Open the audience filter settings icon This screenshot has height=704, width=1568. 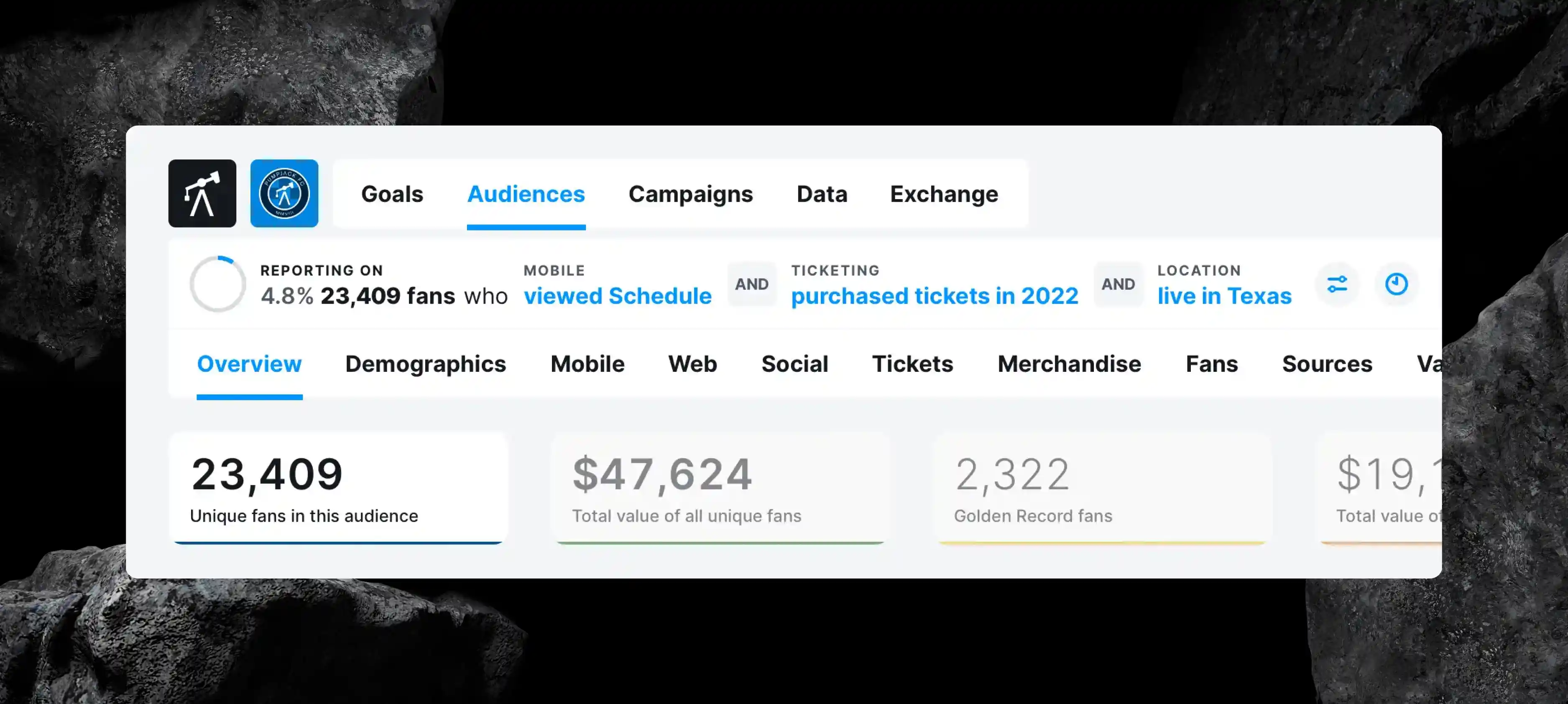click(1337, 284)
